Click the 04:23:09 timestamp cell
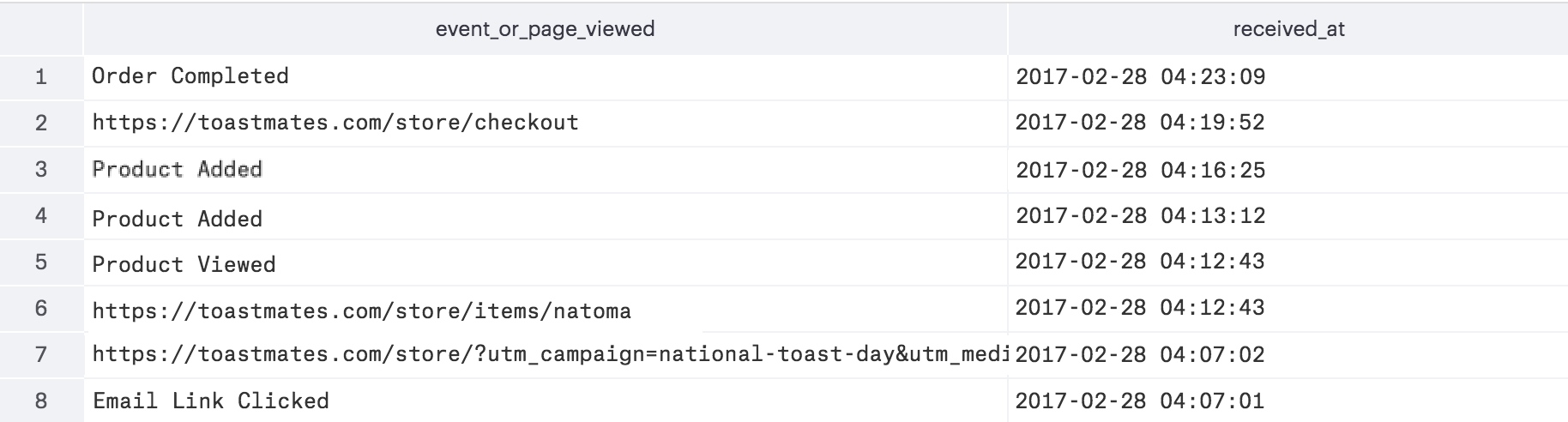This screenshot has width=1568, height=422. point(1140,77)
